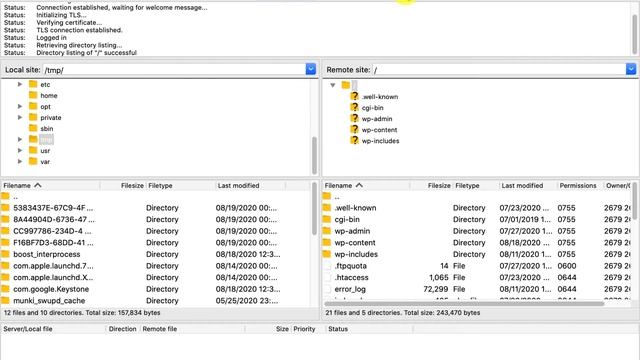This screenshot has width=640, height=360.
Task: Sort remote files by Permissions column
Action: [x=580, y=186]
